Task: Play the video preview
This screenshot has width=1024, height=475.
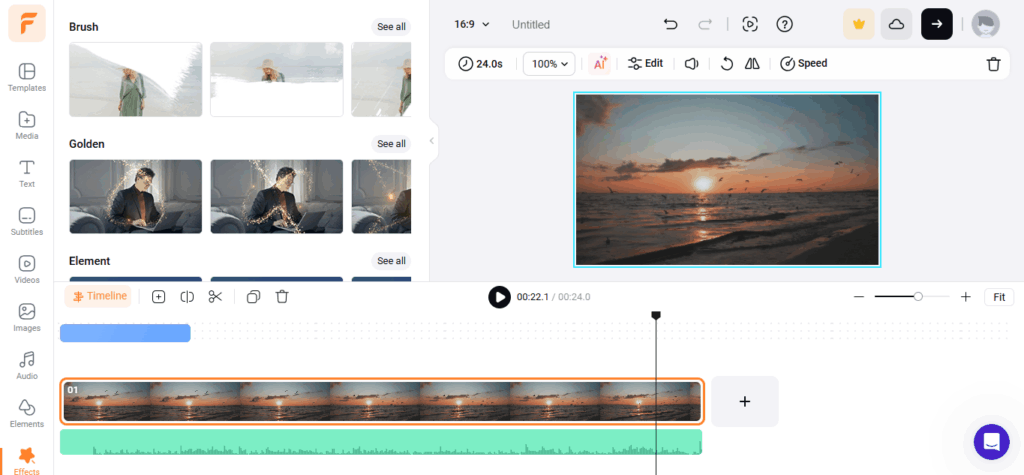Action: click(x=500, y=297)
